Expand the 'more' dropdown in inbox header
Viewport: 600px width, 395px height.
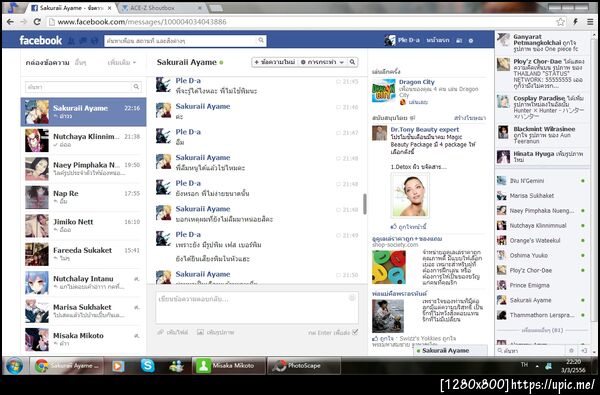tap(122, 62)
